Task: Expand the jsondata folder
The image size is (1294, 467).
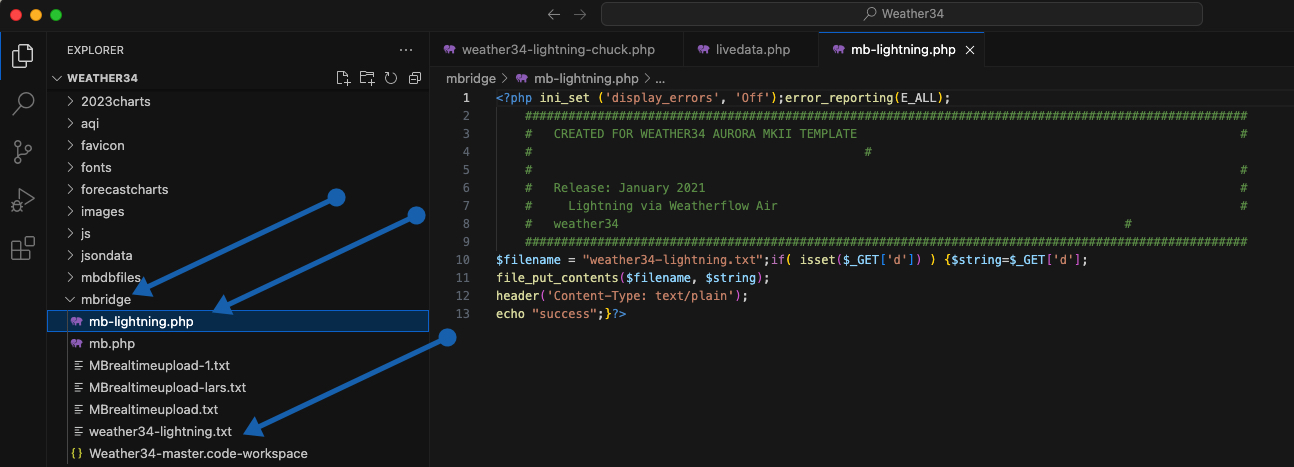Action: (x=106, y=255)
